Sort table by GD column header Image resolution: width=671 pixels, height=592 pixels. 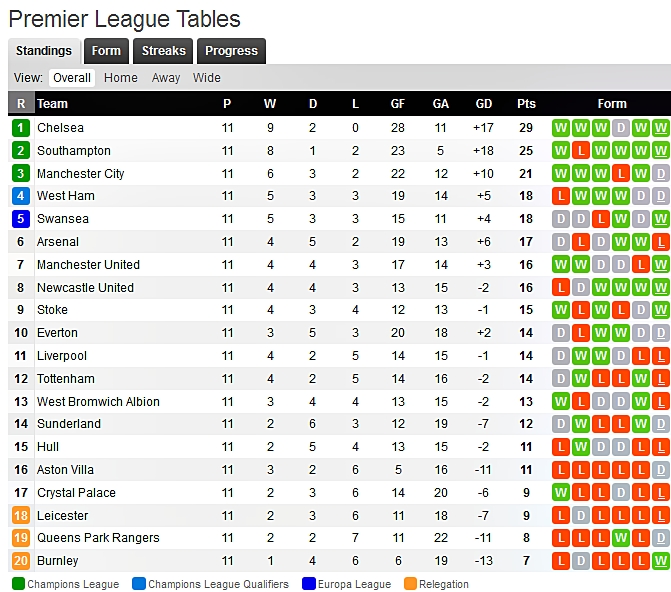click(484, 104)
